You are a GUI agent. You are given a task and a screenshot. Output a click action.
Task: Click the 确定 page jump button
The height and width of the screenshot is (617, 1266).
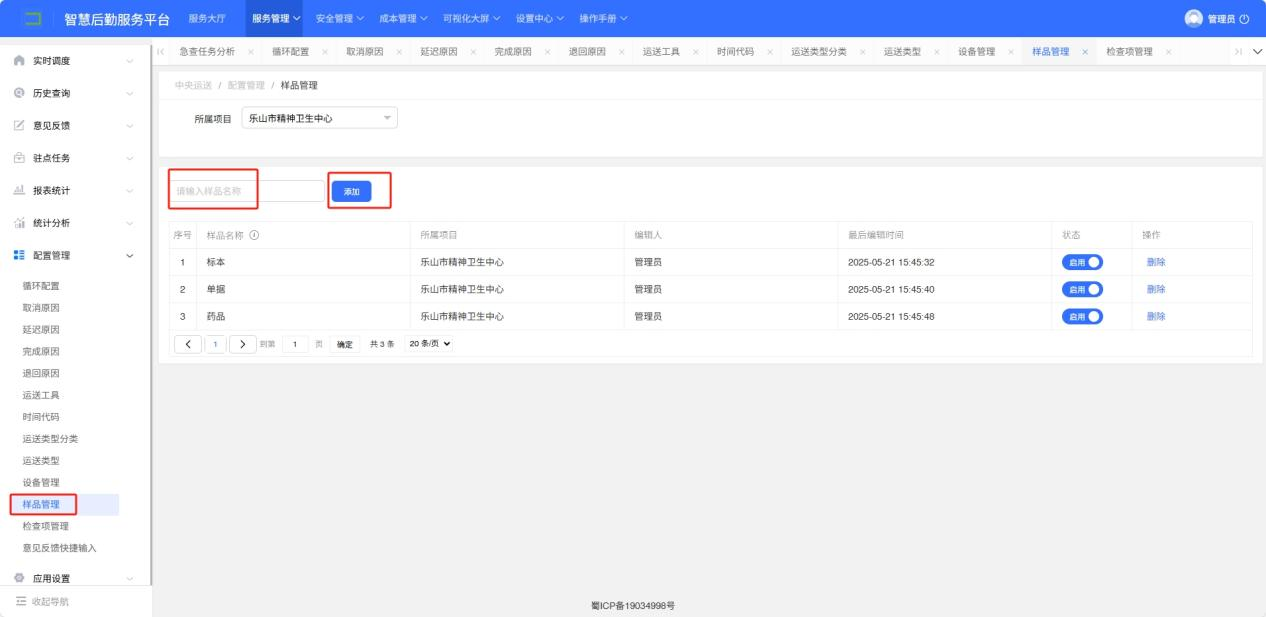(344, 344)
